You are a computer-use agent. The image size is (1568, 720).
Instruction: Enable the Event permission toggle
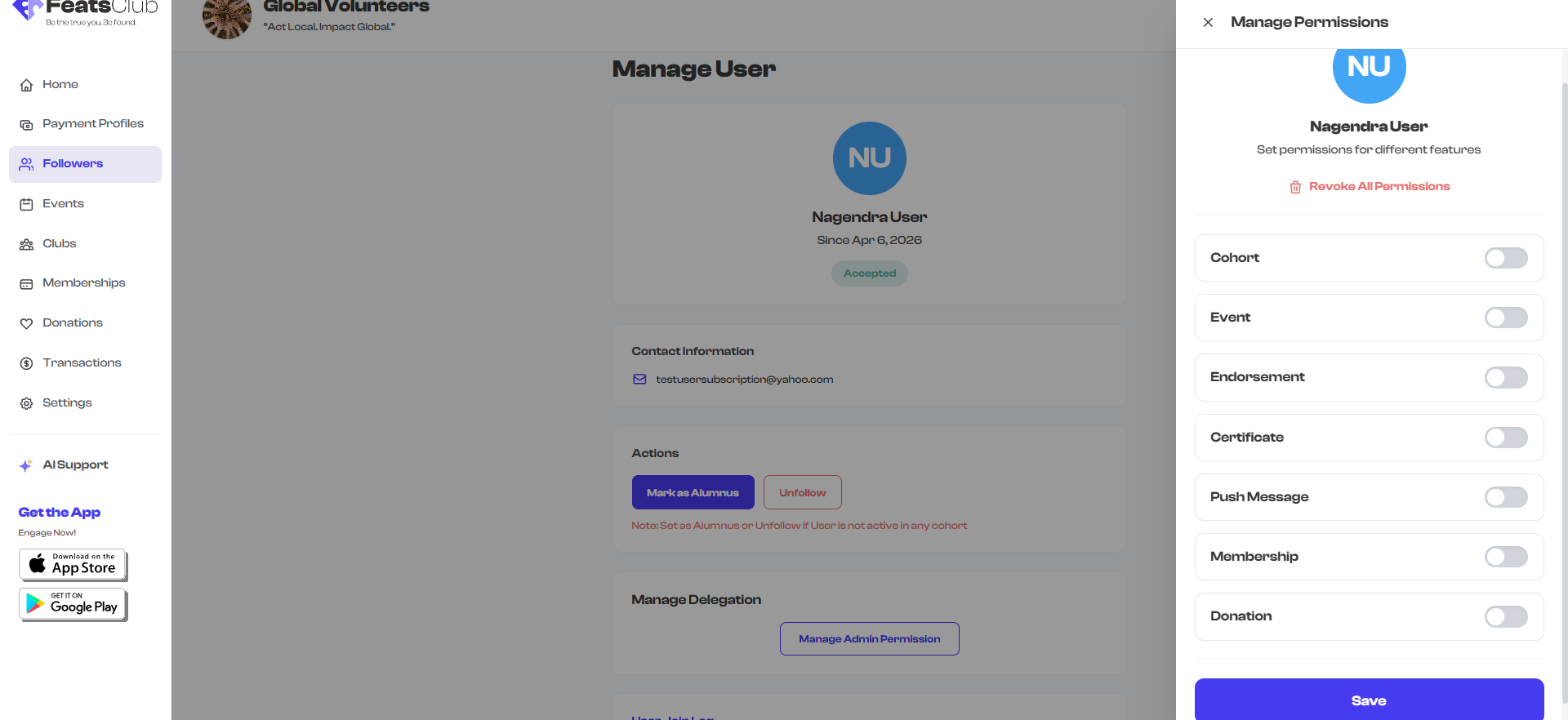[x=1506, y=318]
